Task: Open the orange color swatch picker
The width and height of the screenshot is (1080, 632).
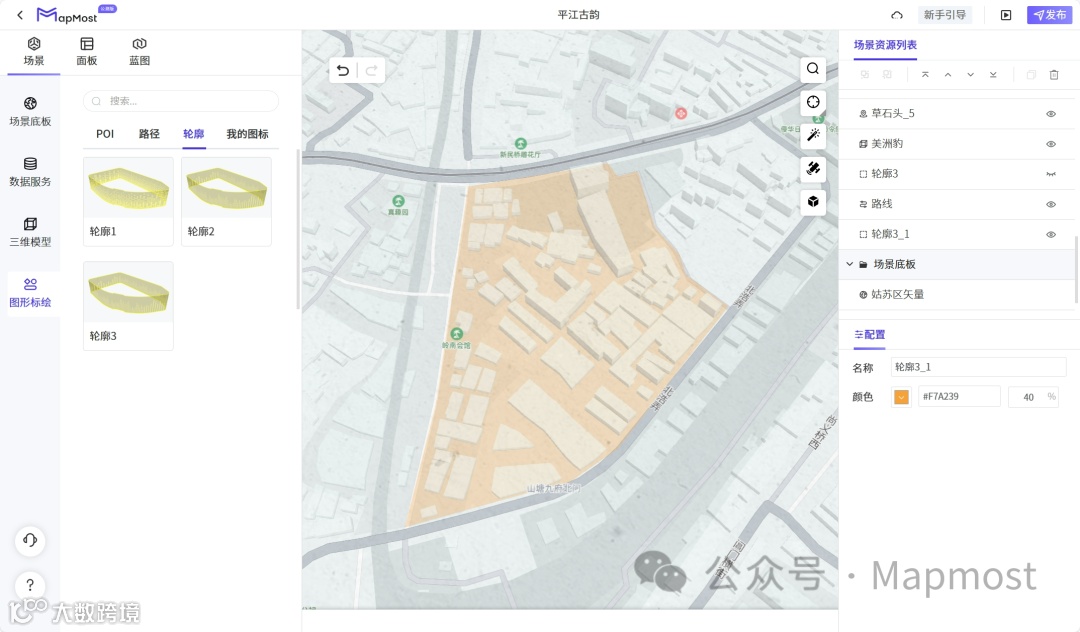Action: pos(901,397)
